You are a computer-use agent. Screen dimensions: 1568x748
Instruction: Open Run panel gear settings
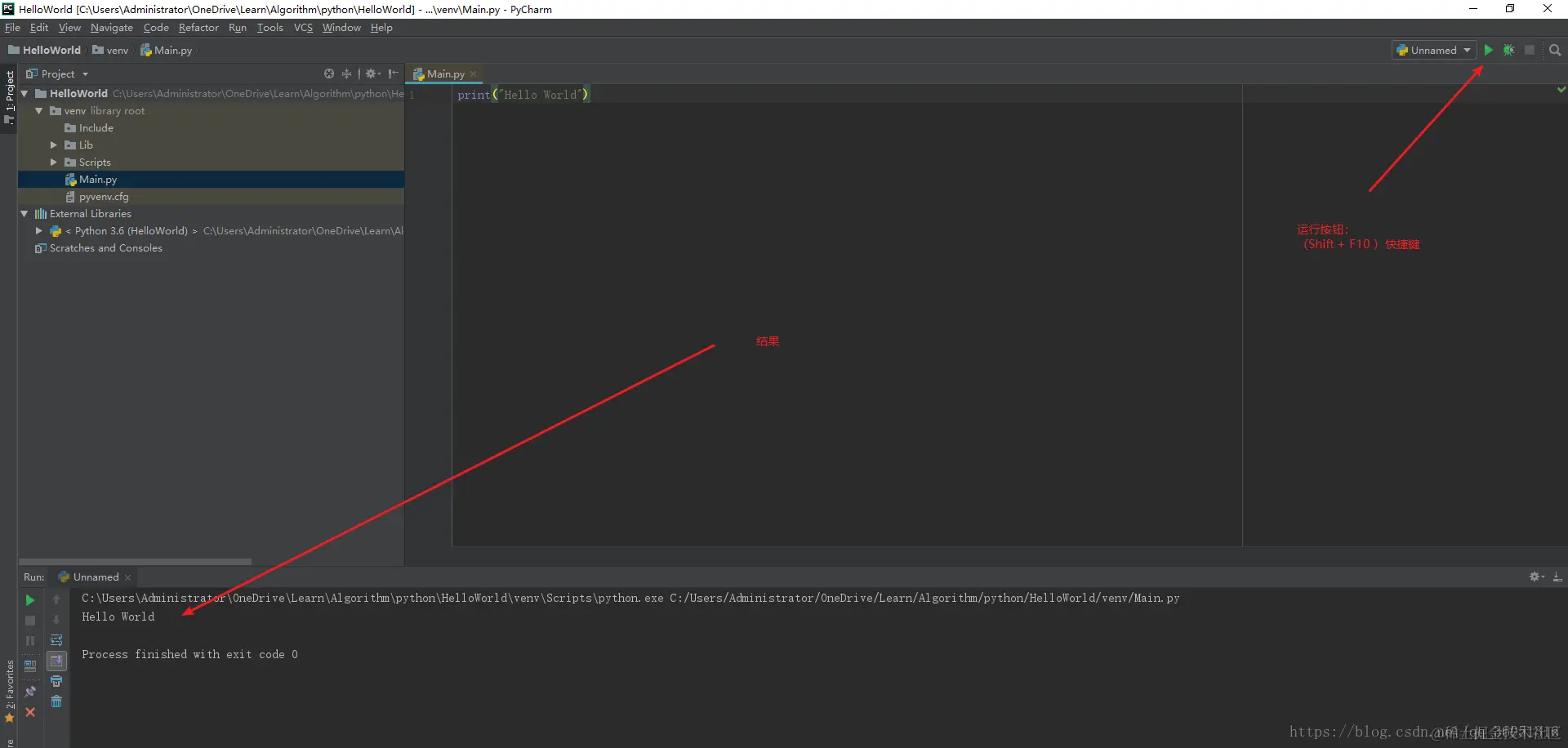click(1536, 577)
